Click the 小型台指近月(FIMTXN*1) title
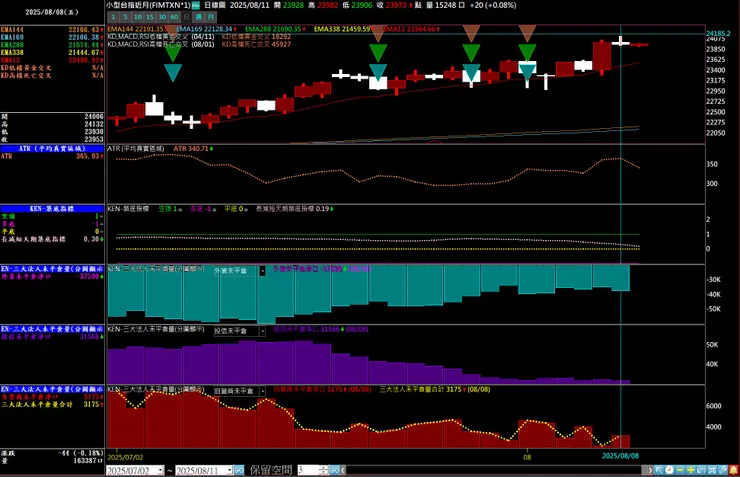 pos(148,5)
